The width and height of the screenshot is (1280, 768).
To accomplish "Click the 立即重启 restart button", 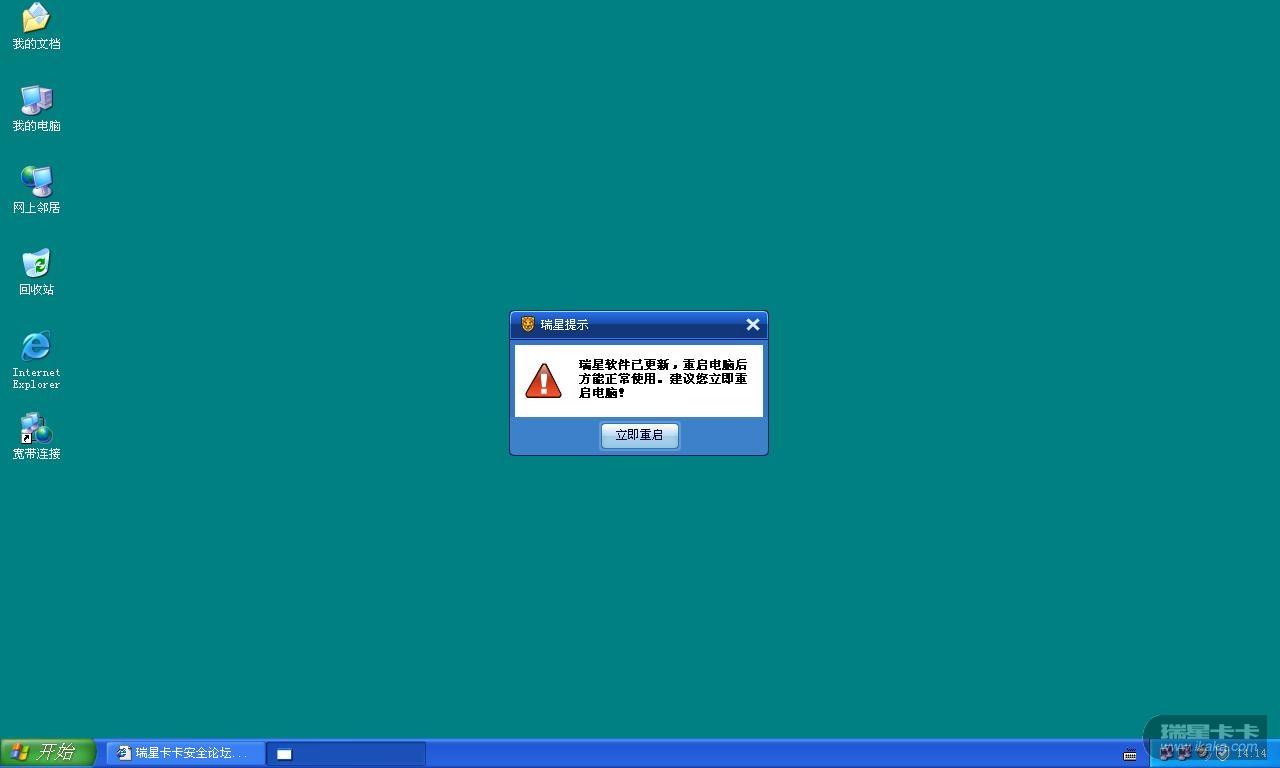I will [x=640, y=435].
